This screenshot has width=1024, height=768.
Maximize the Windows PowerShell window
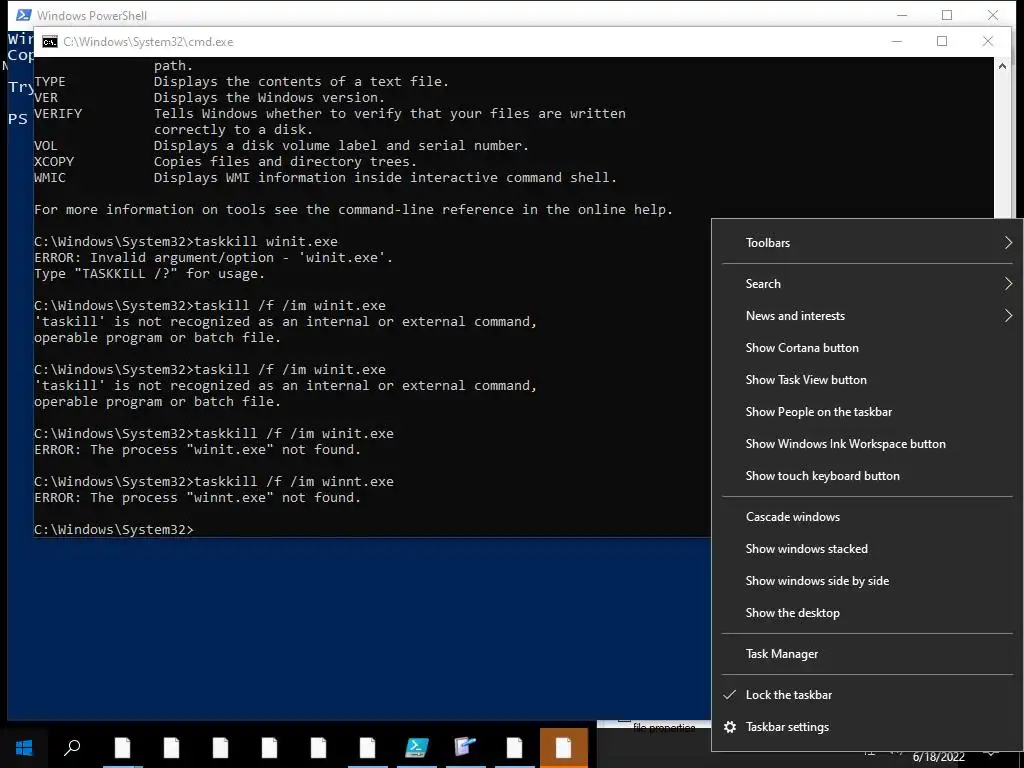tap(947, 14)
